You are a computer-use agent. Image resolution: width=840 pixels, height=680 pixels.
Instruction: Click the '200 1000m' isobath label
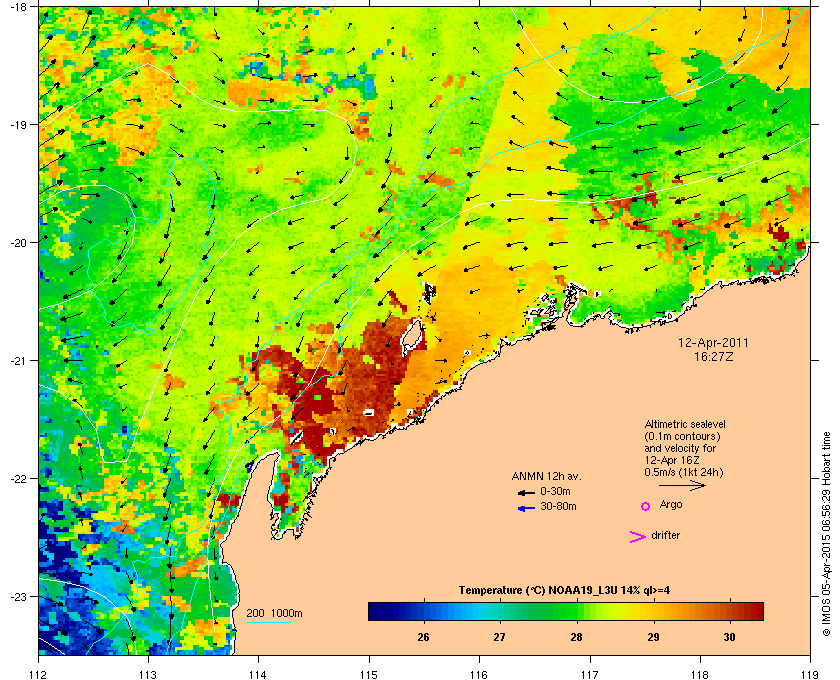[x=274, y=613]
